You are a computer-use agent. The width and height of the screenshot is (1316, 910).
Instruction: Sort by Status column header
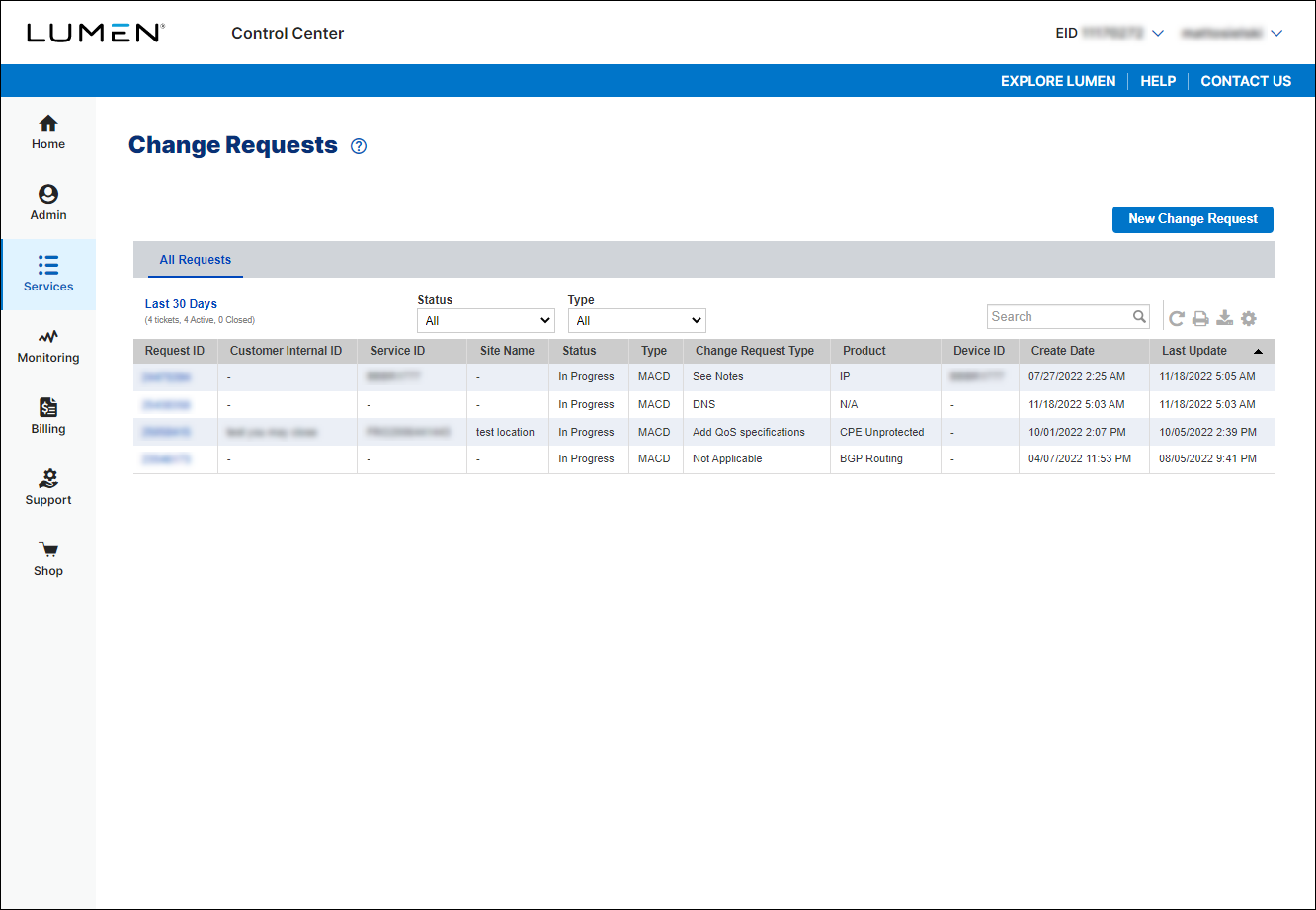coord(579,351)
